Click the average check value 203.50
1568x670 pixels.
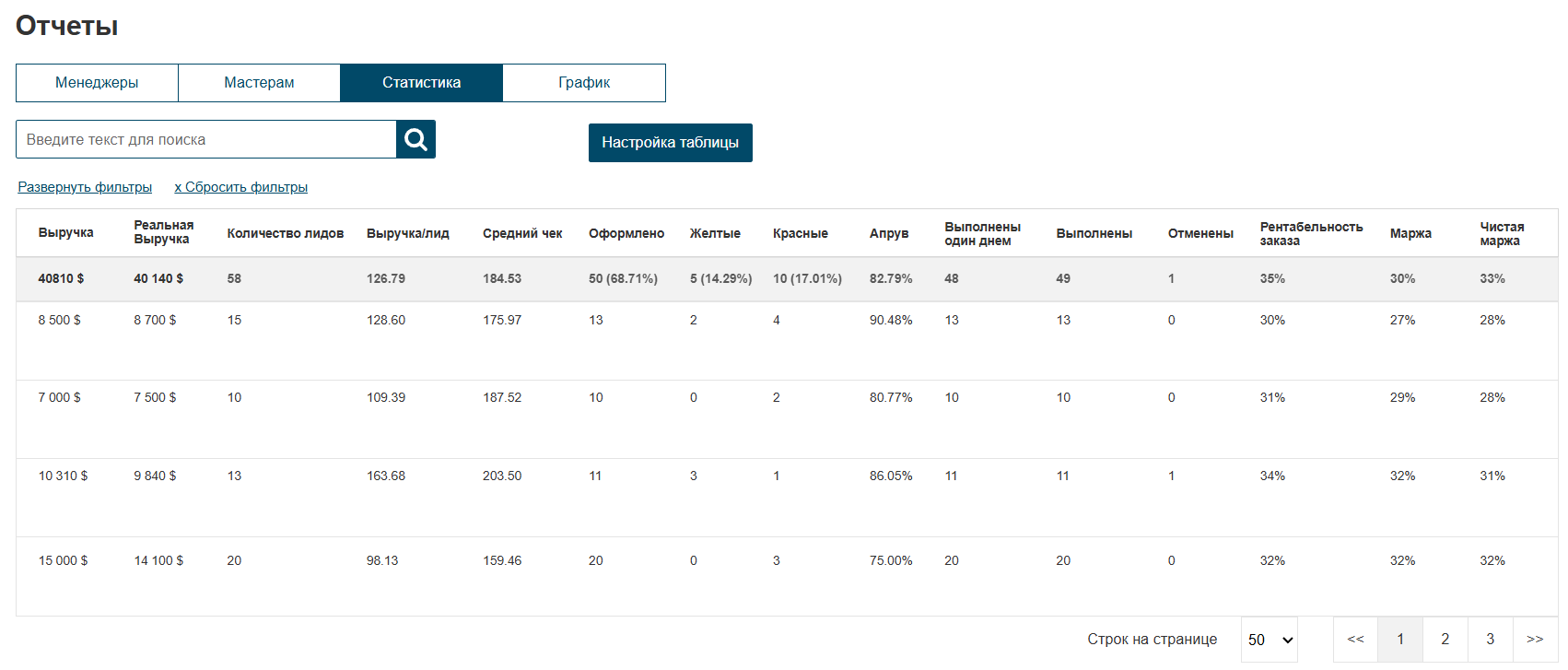click(502, 476)
